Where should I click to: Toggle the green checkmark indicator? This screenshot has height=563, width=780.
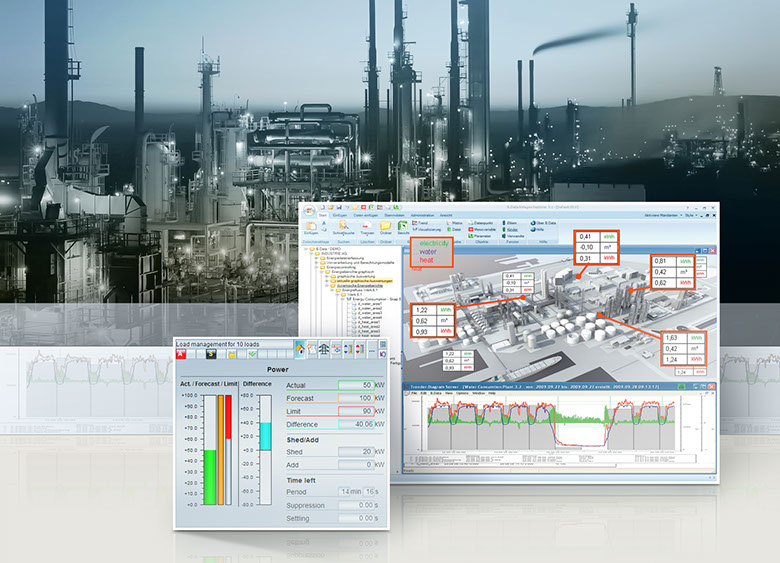tap(252, 353)
